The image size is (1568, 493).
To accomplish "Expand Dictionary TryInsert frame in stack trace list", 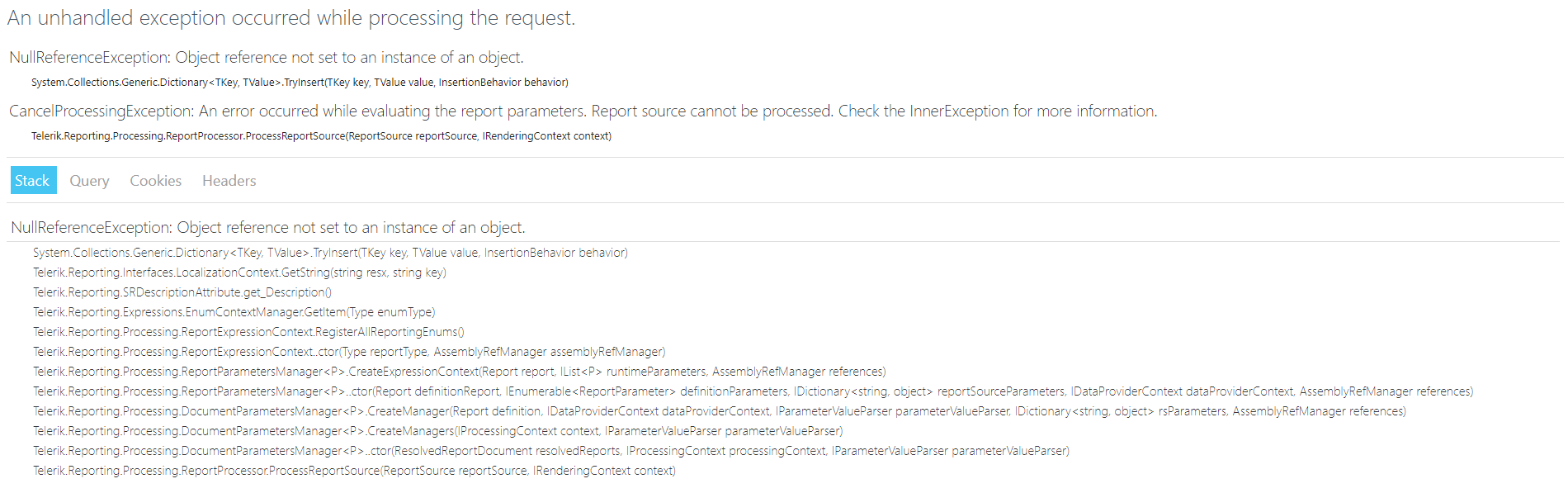I will [x=330, y=253].
